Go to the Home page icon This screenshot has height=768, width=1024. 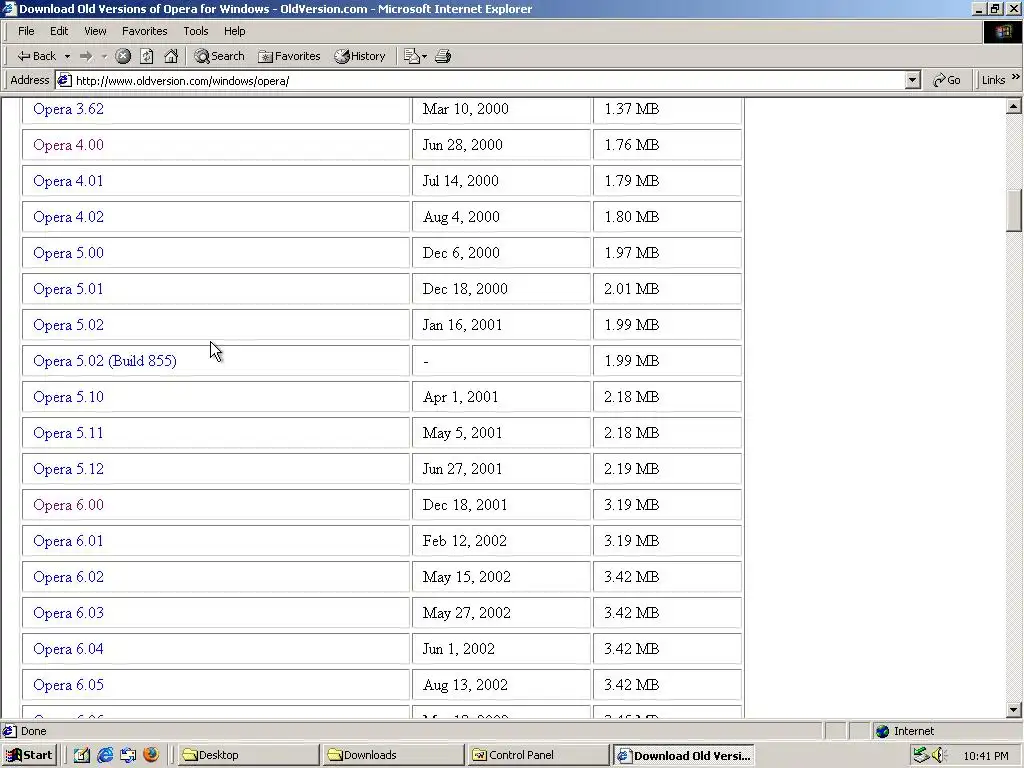171,56
